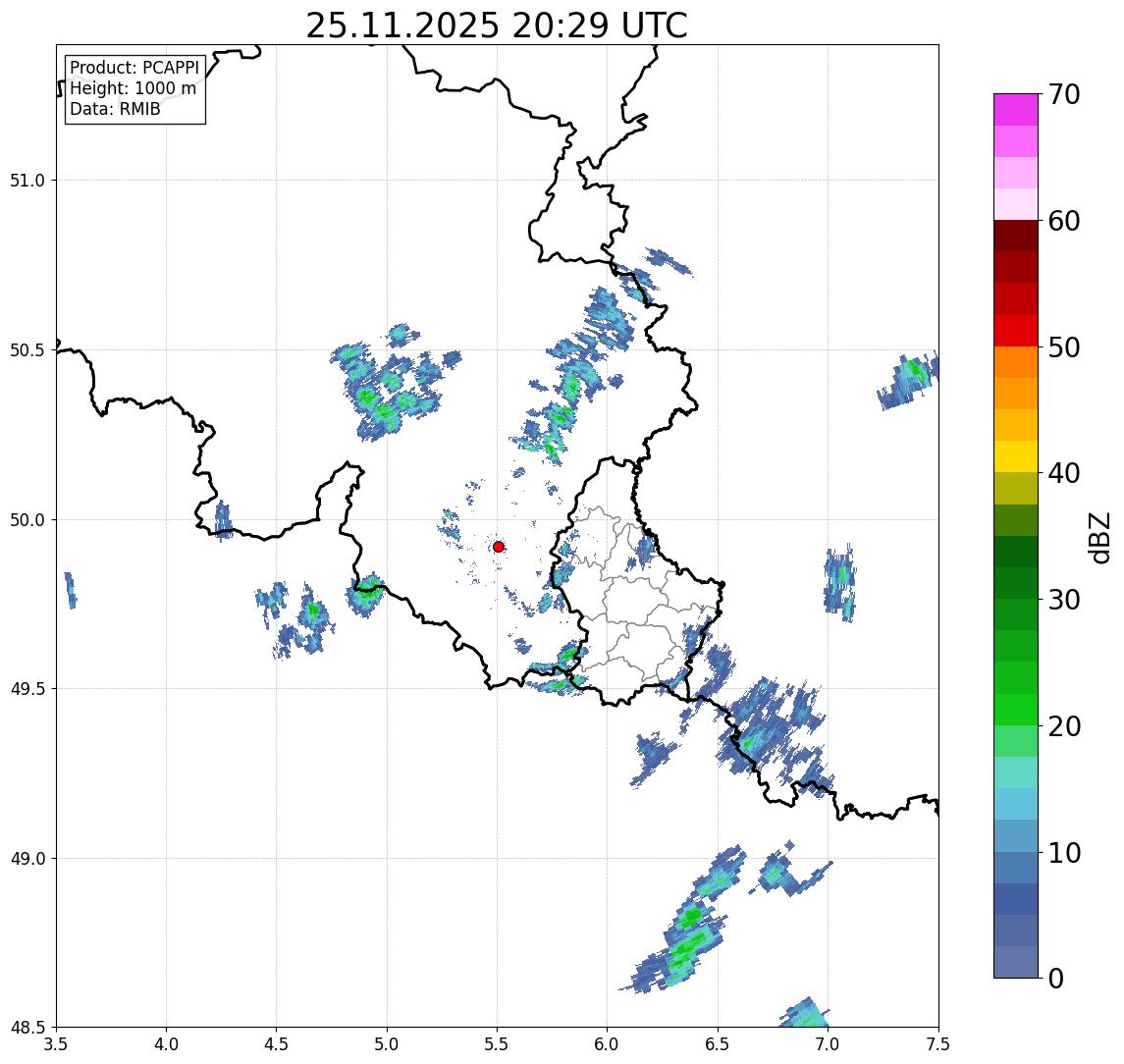Screen dimensions: 1124x1064
Task: Pick the olive colorbar segment just below 40
Action: coord(1016,488)
